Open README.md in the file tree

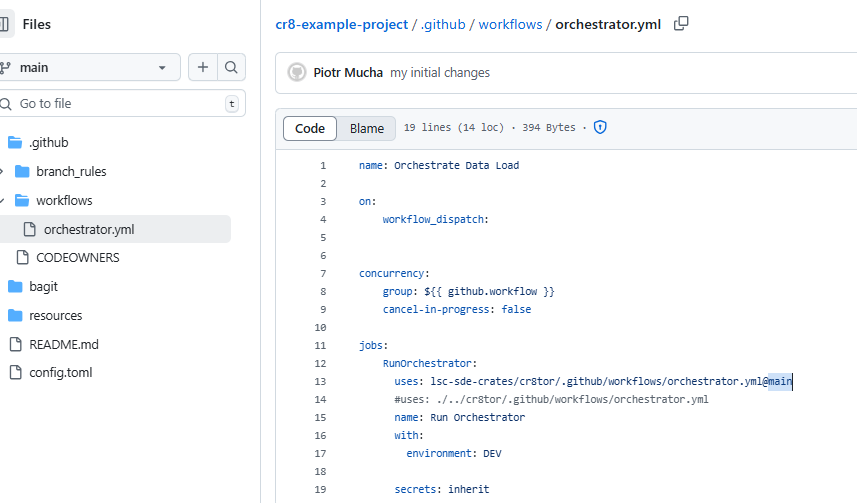tap(64, 344)
